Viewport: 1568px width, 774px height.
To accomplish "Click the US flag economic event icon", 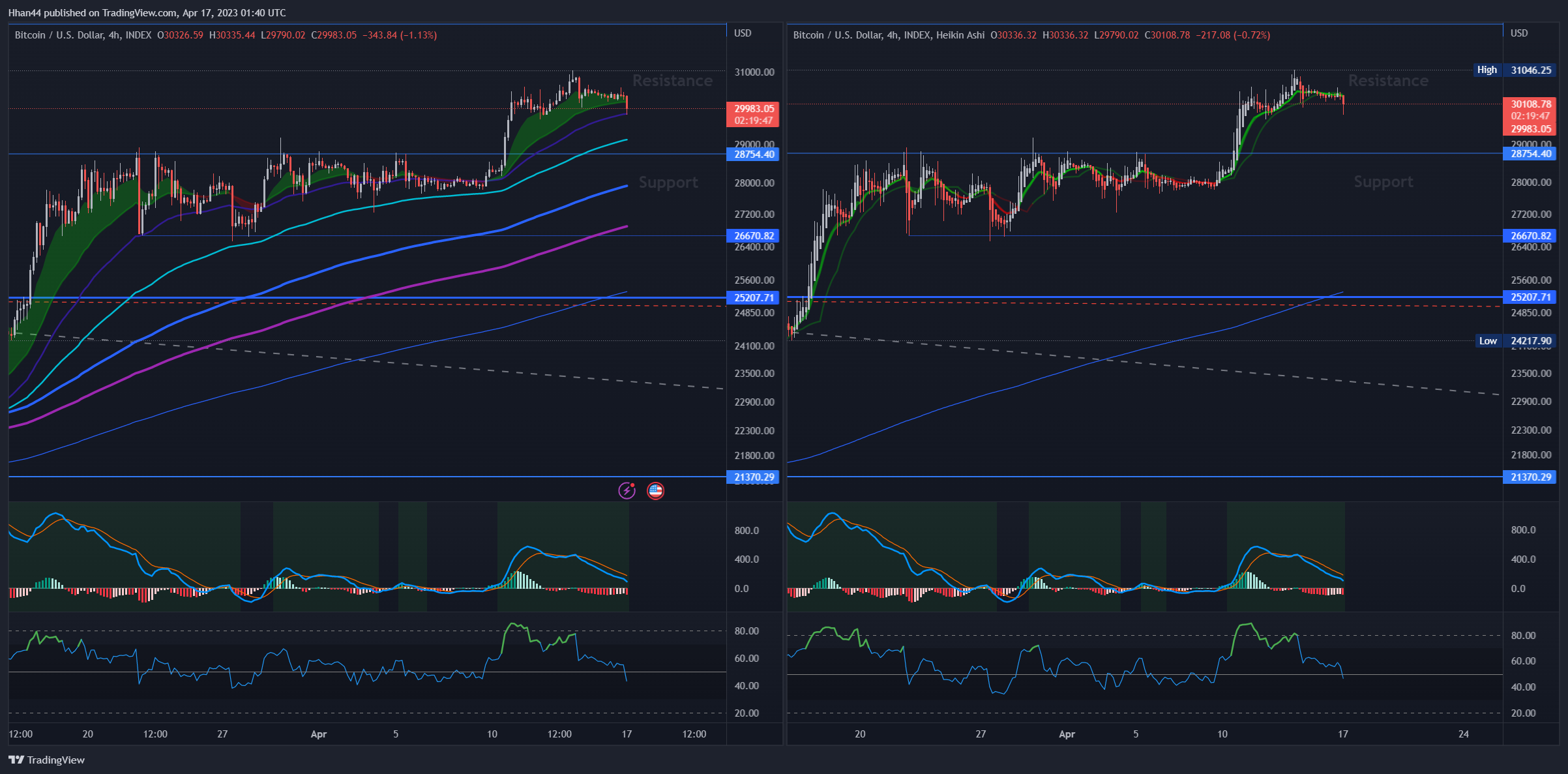I will tap(655, 490).
